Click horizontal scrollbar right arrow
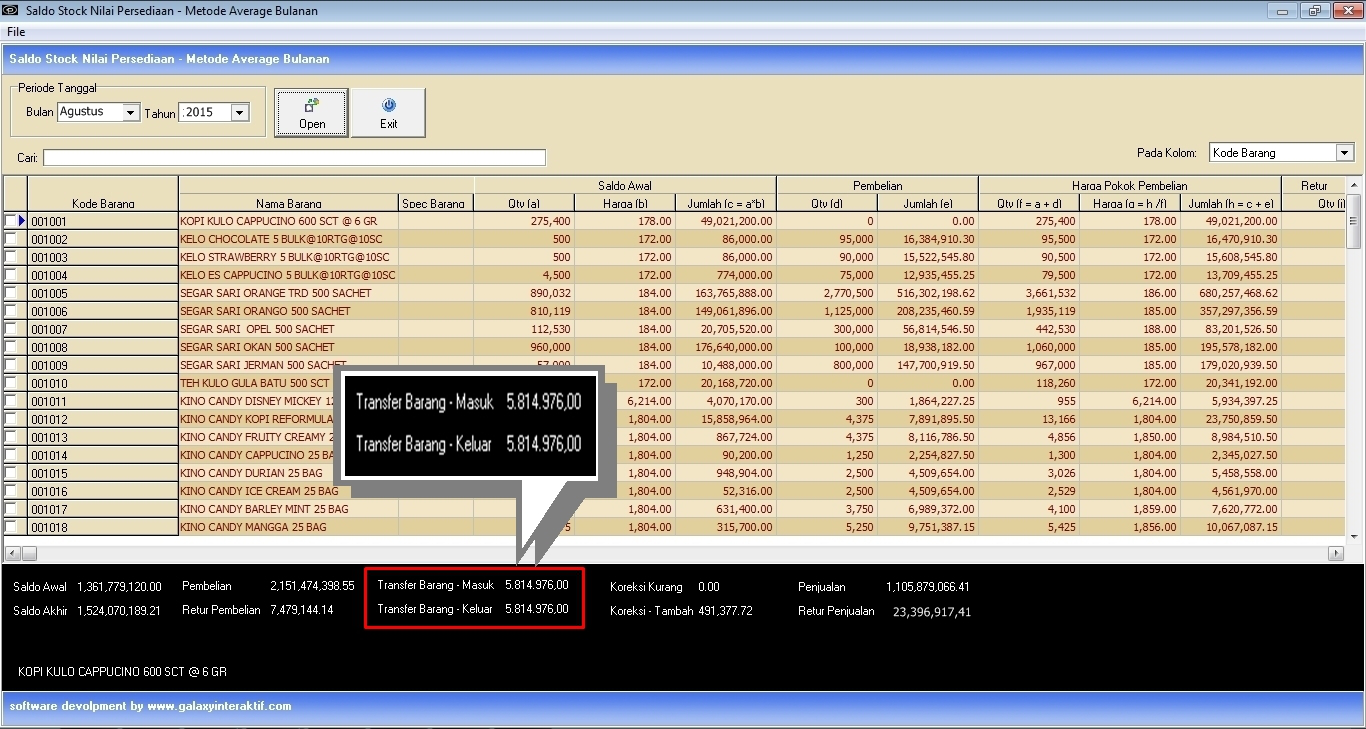Viewport: 1366px width, 729px height. click(x=1336, y=553)
